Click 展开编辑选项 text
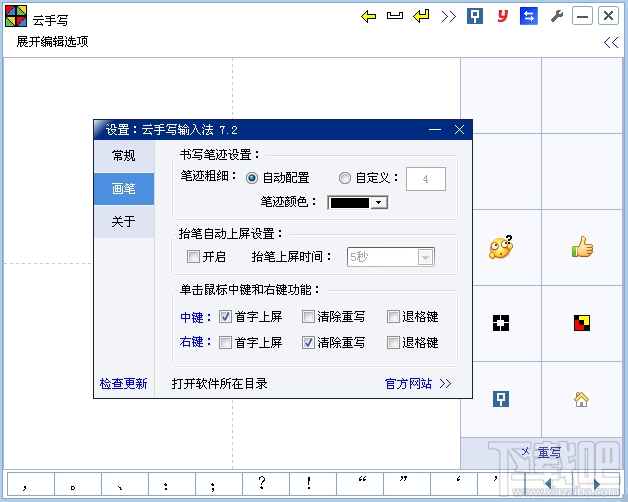628x502 pixels. click(52, 42)
